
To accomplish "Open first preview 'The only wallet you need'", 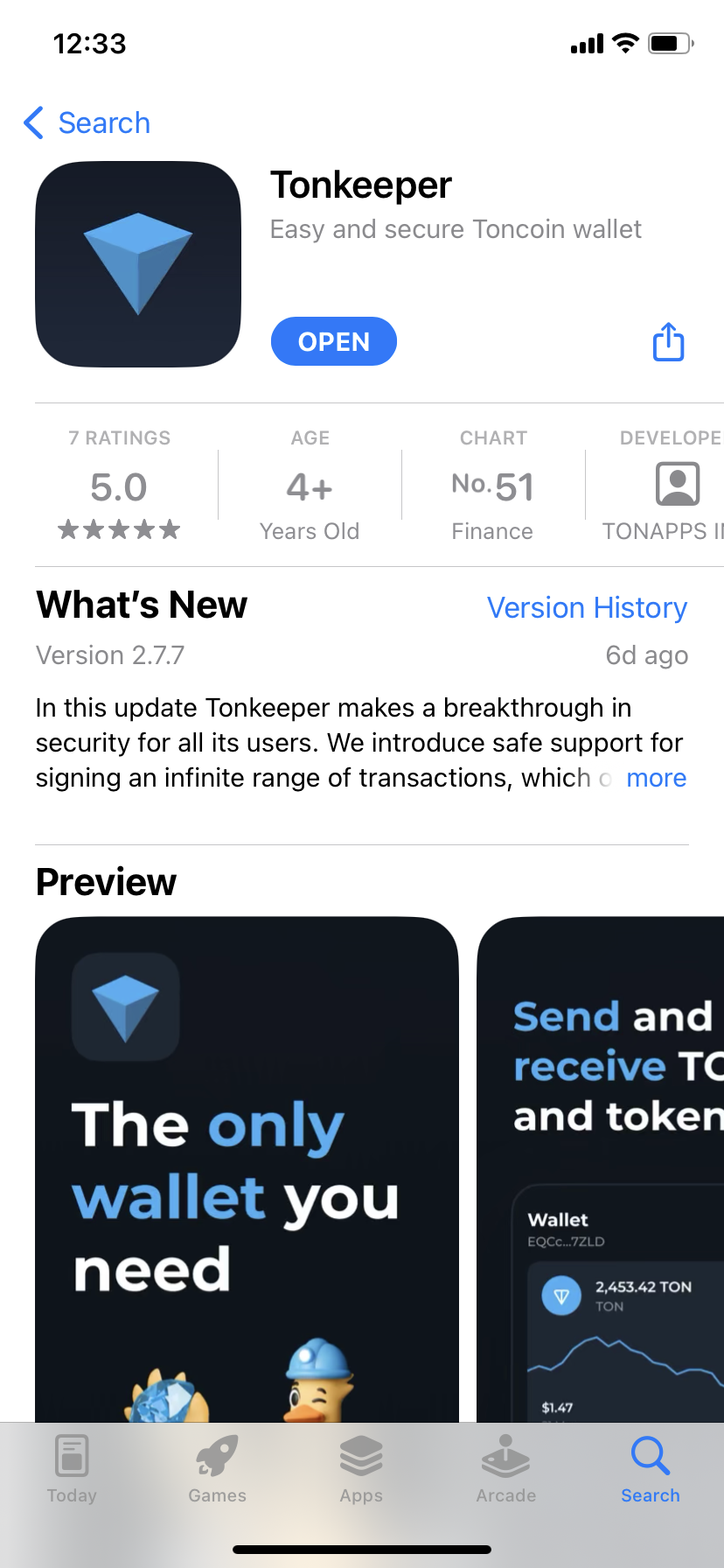I will 247,1169.
